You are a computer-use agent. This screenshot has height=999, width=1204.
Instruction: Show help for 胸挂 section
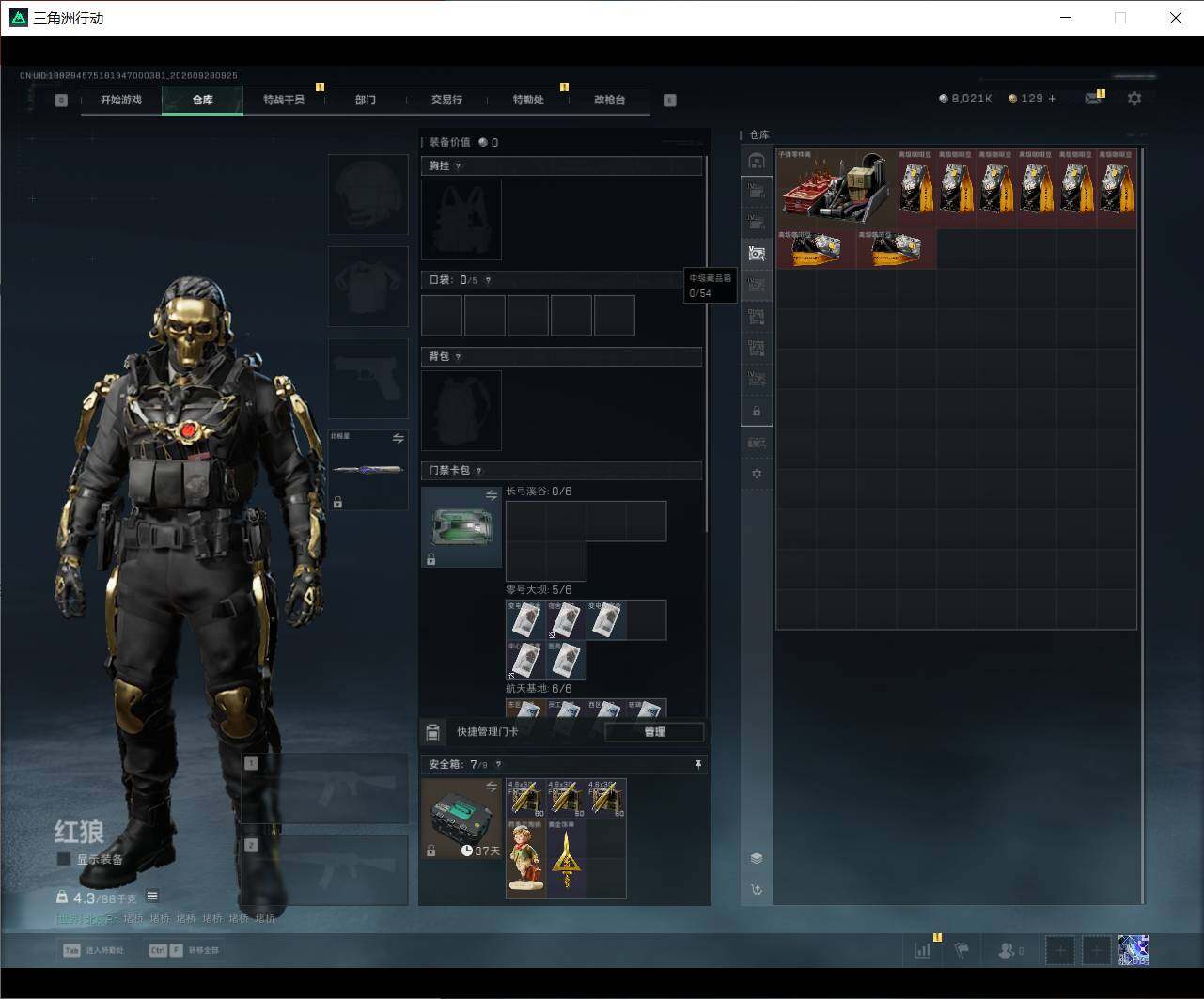pyautogui.click(x=459, y=166)
